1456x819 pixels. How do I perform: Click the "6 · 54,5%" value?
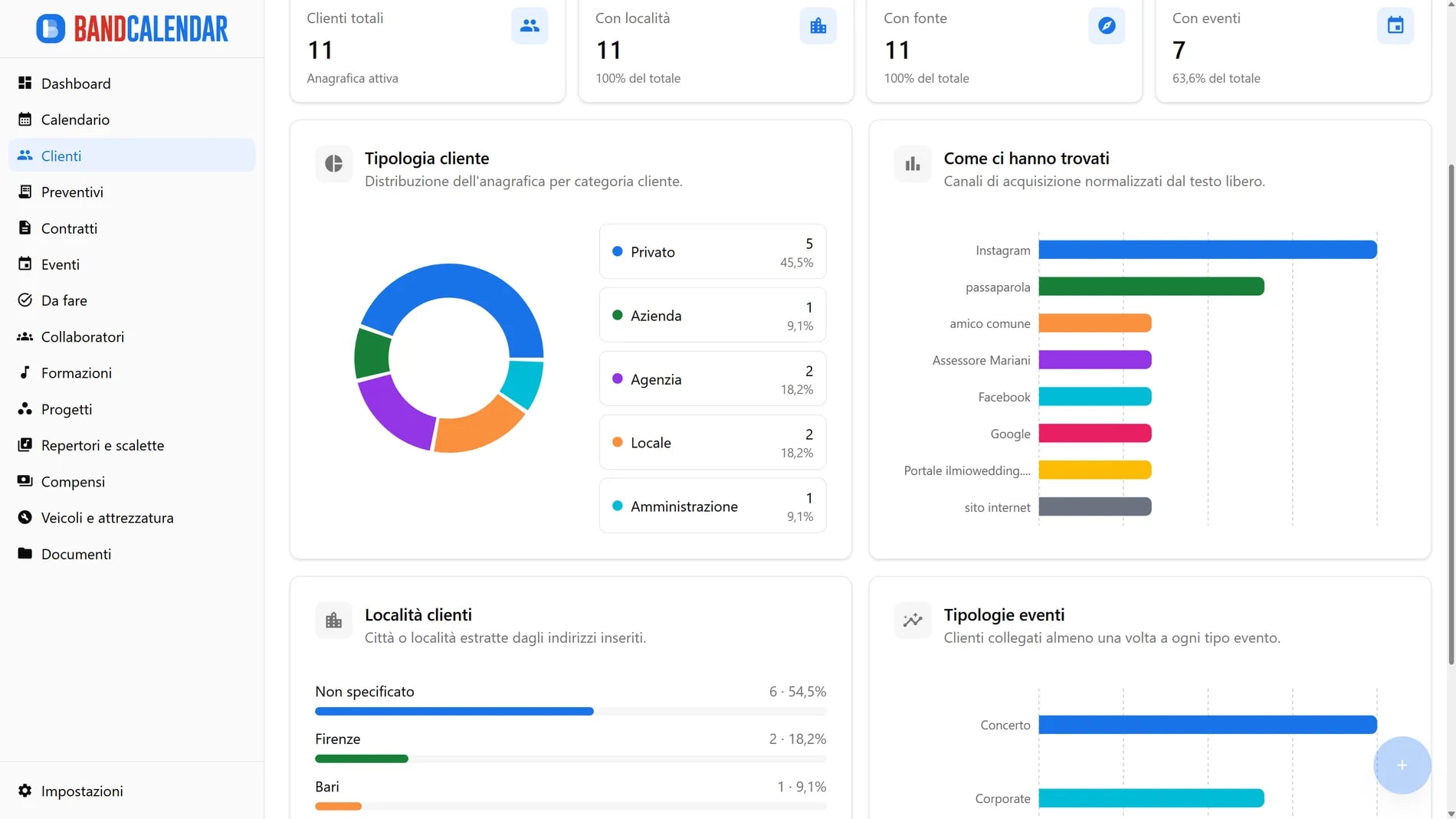(798, 691)
